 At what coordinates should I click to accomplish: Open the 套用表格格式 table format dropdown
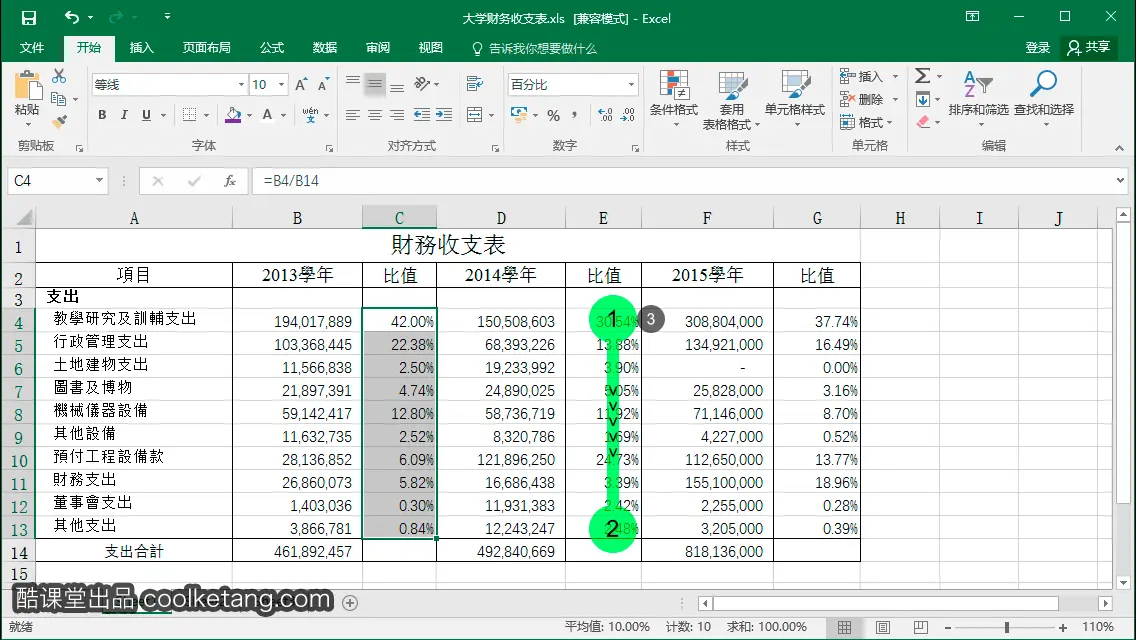point(732,101)
